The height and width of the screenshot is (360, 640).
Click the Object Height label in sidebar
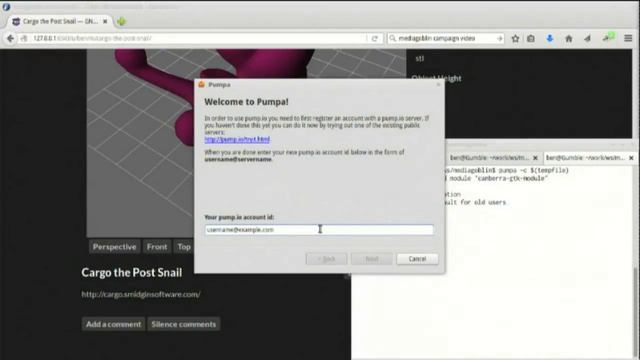click(x=436, y=78)
